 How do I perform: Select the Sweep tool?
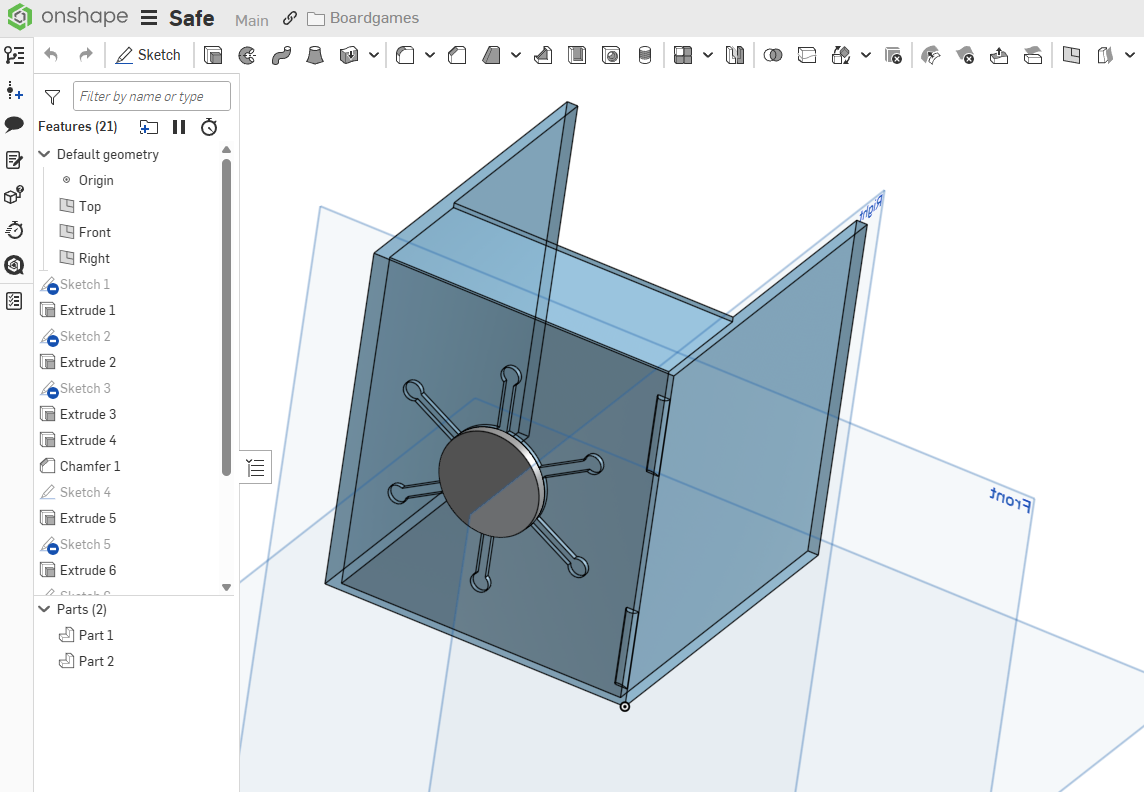pyautogui.click(x=281, y=55)
